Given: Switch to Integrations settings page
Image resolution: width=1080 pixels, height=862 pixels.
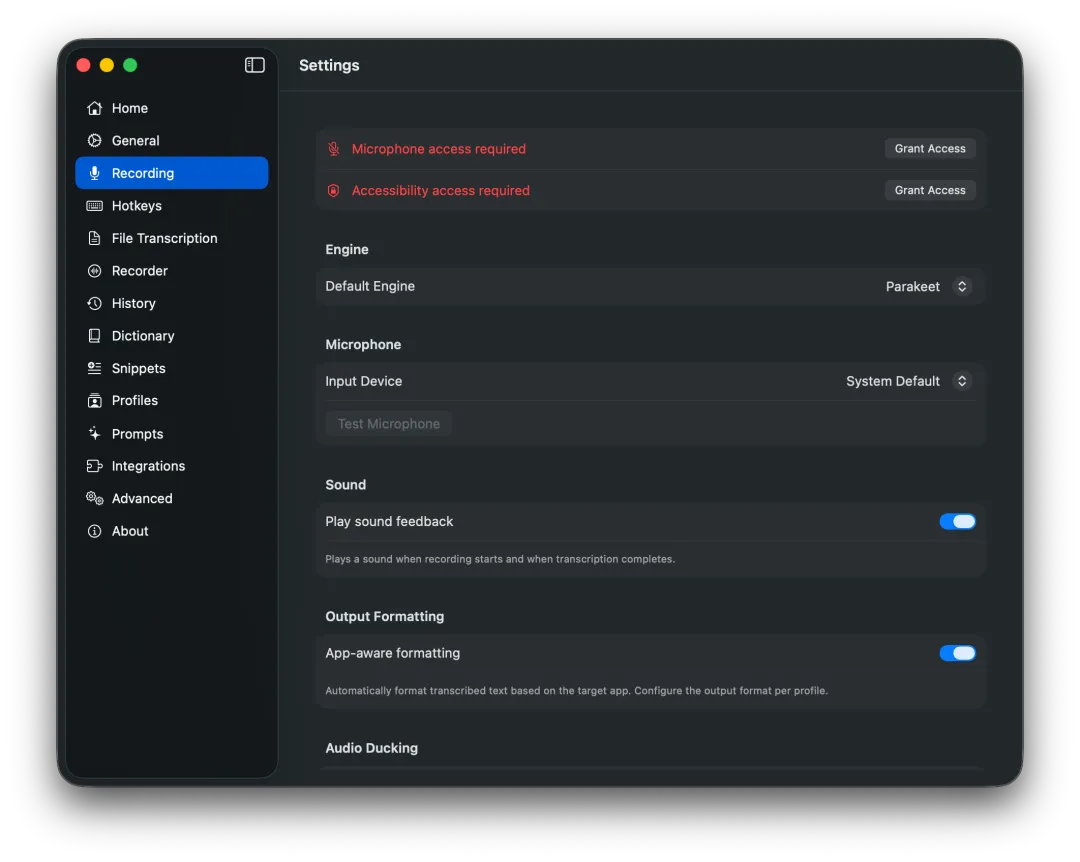Looking at the screenshot, I should coord(148,466).
